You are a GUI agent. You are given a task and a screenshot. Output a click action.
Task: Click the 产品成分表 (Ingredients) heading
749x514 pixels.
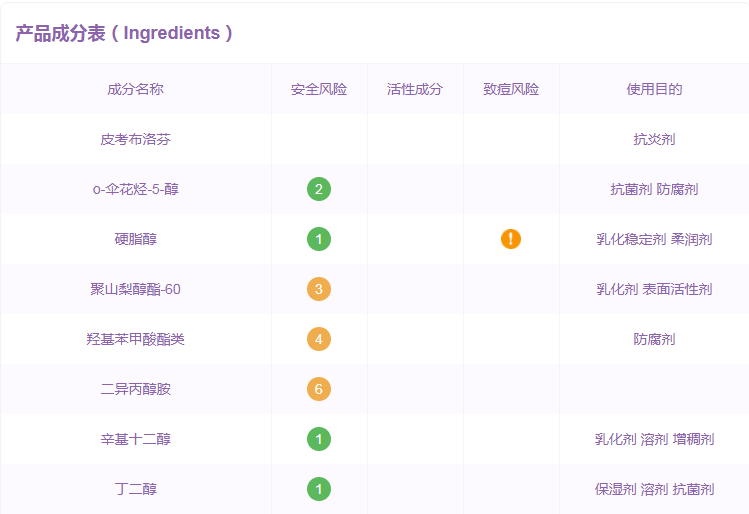click(124, 33)
